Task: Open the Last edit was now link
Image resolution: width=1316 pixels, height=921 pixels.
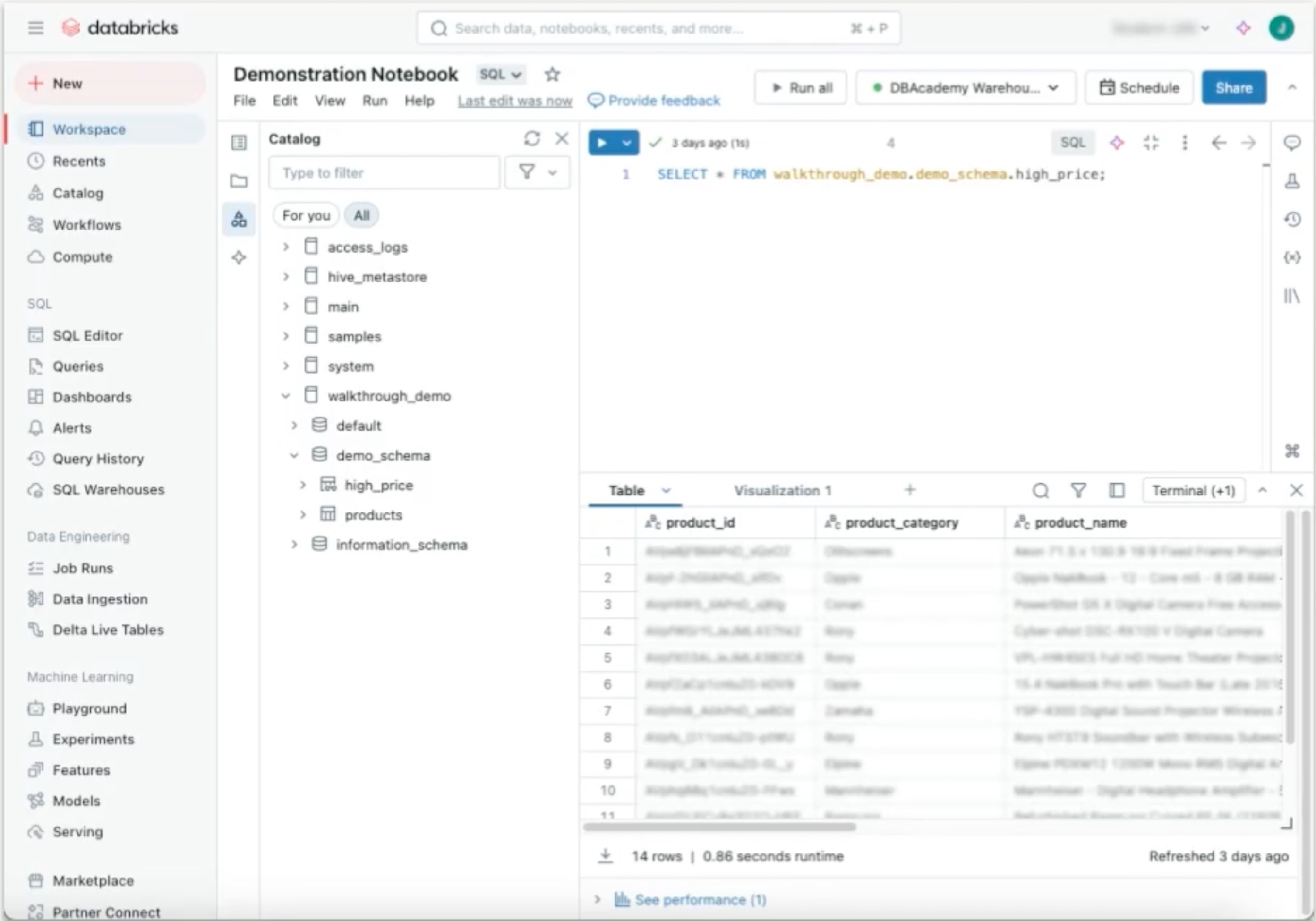Action: (515, 101)
